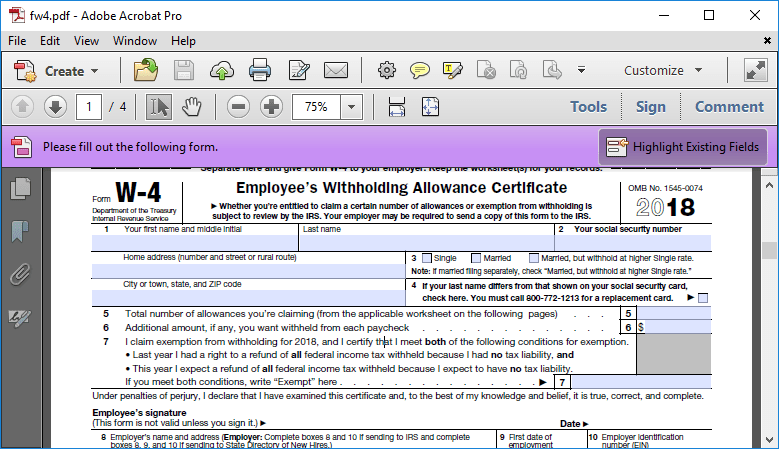
Task: Open the bookmarks panel
Action: coord(19,231)
